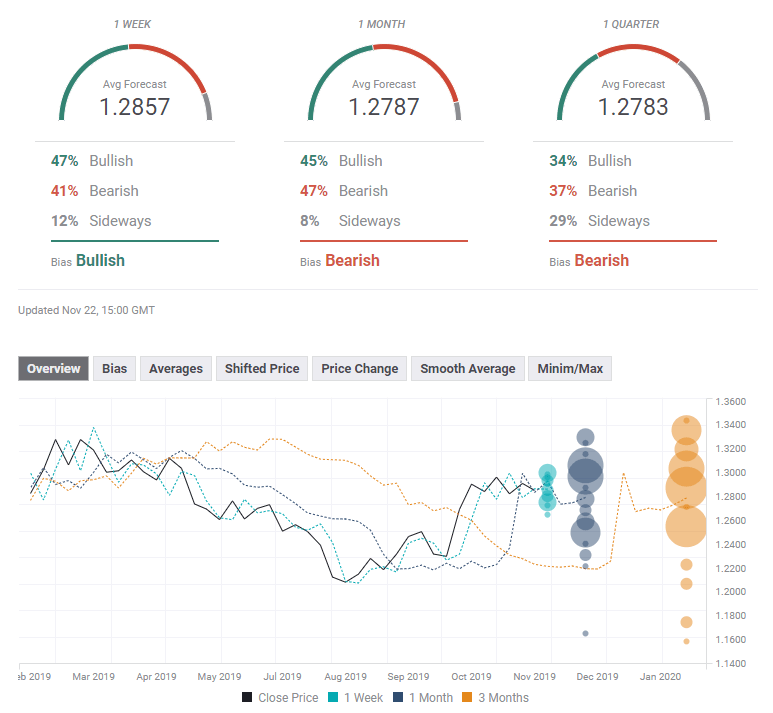Click the largest dark blue 1 Month bubble
Image resolution: width=773 pixels, height=713 pixels.
point(585,470)
